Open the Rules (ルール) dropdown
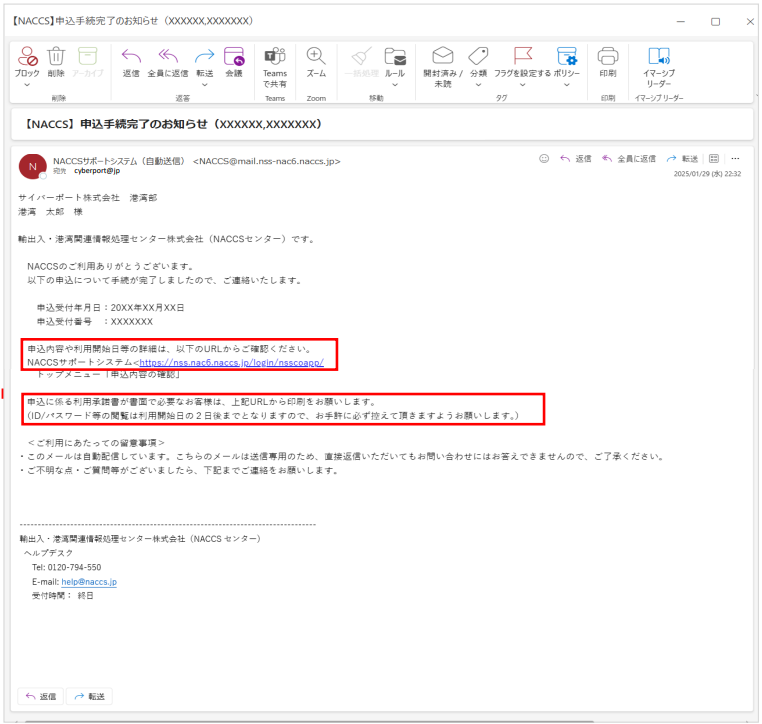 pyautogui.click(x=395, y=85)
